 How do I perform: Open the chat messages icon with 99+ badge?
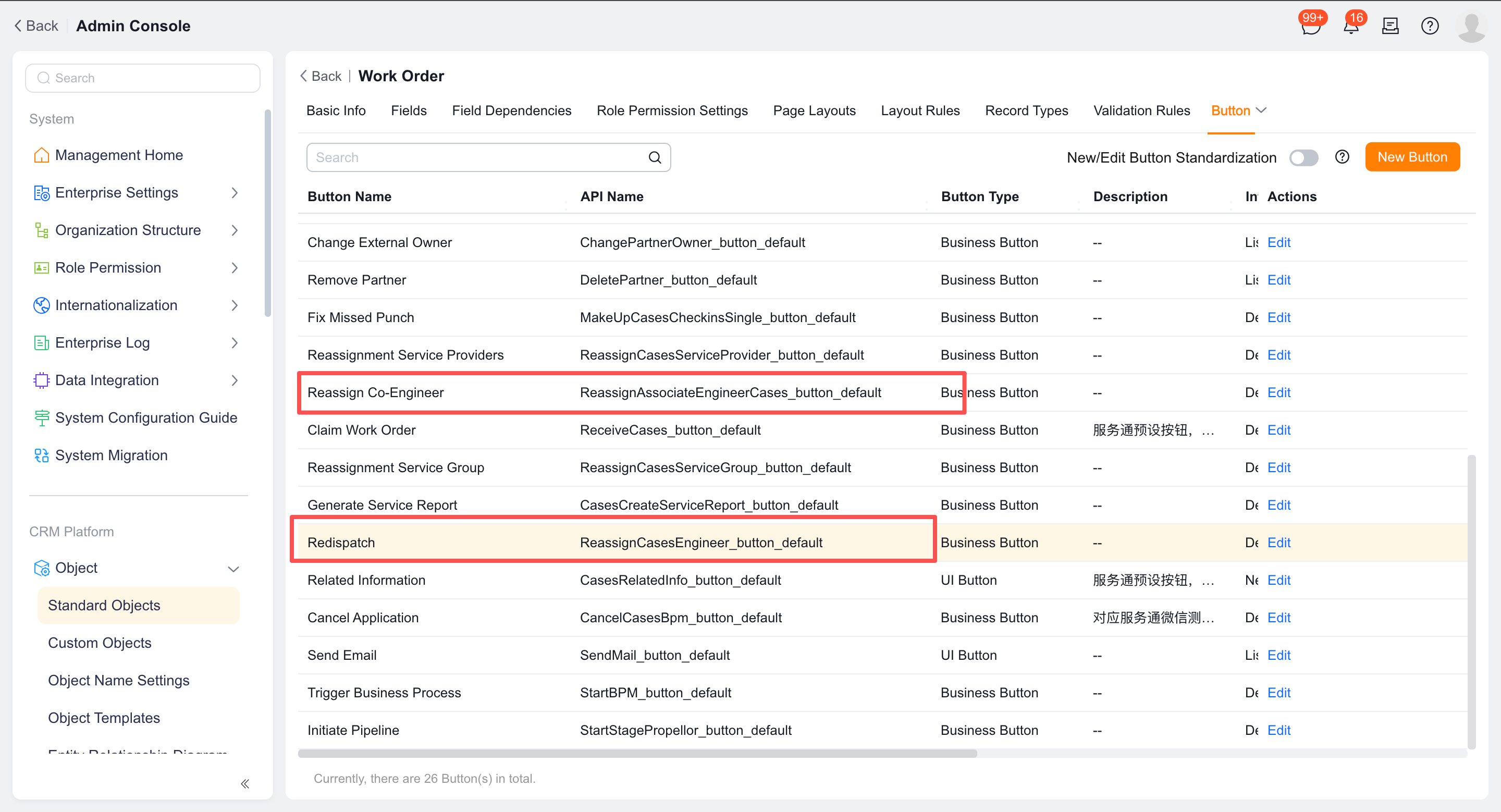pyautogui.click(x=1310, y=26)
